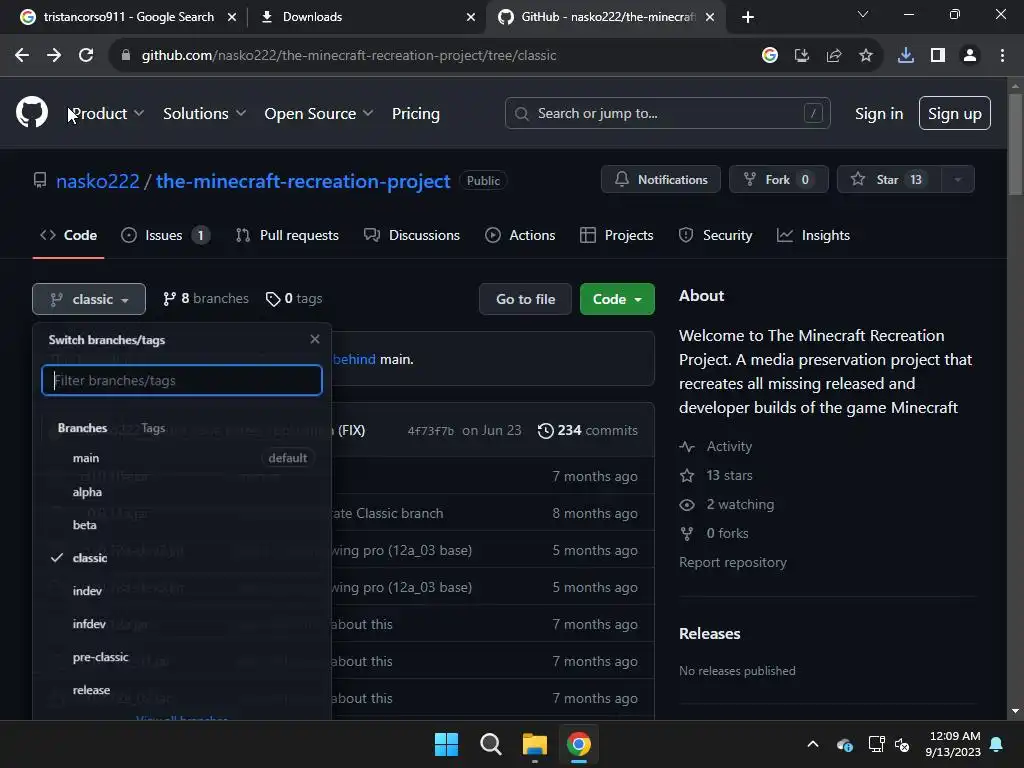1024x768 pixels.
Task: Open the classic branch selector dropdown
Action: pos(89,299)
